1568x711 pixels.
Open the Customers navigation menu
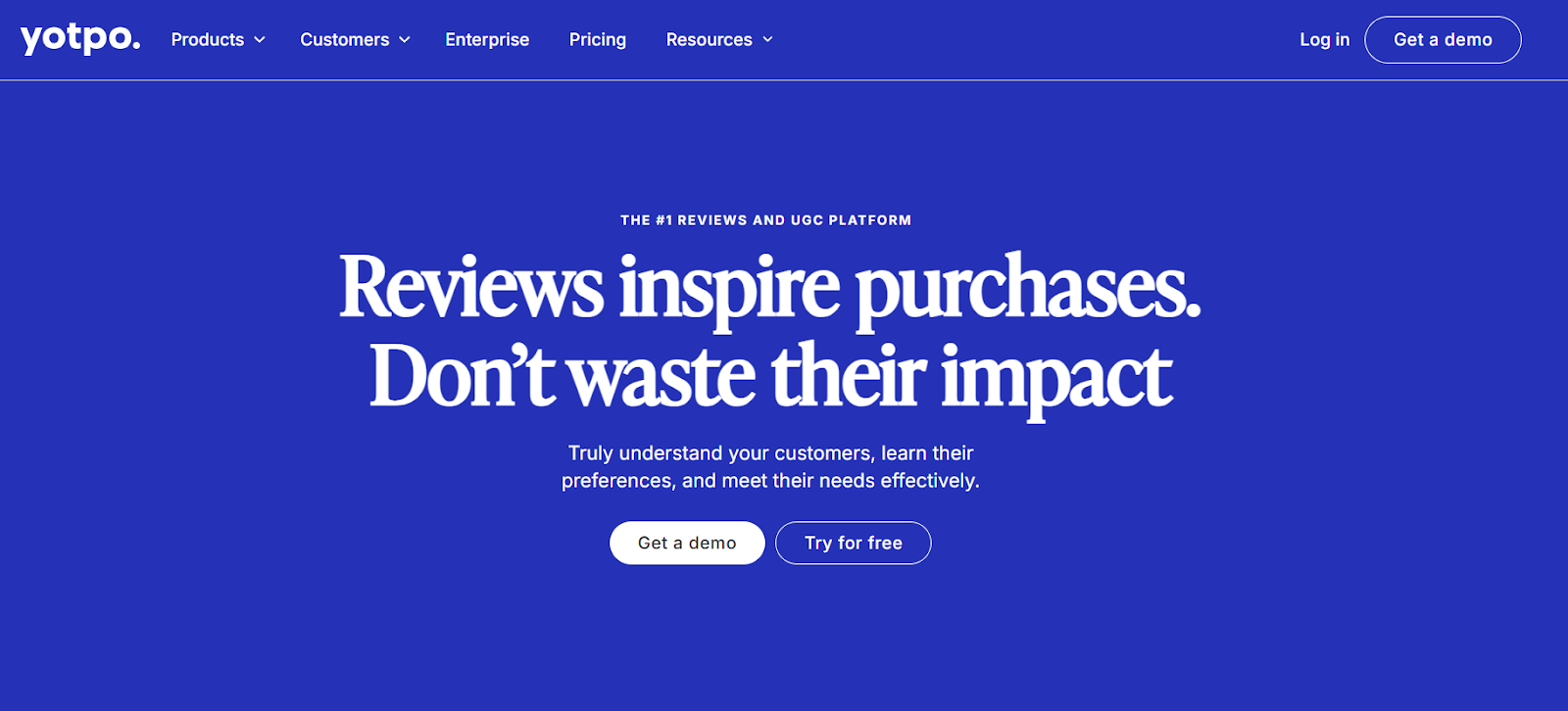pos(345,39)
